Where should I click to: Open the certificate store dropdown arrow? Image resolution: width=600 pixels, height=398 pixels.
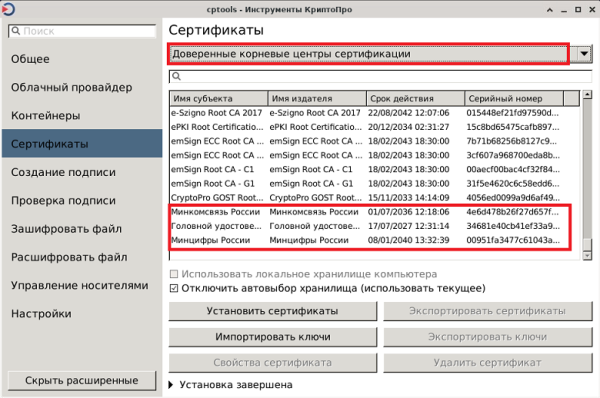(584, 54)
